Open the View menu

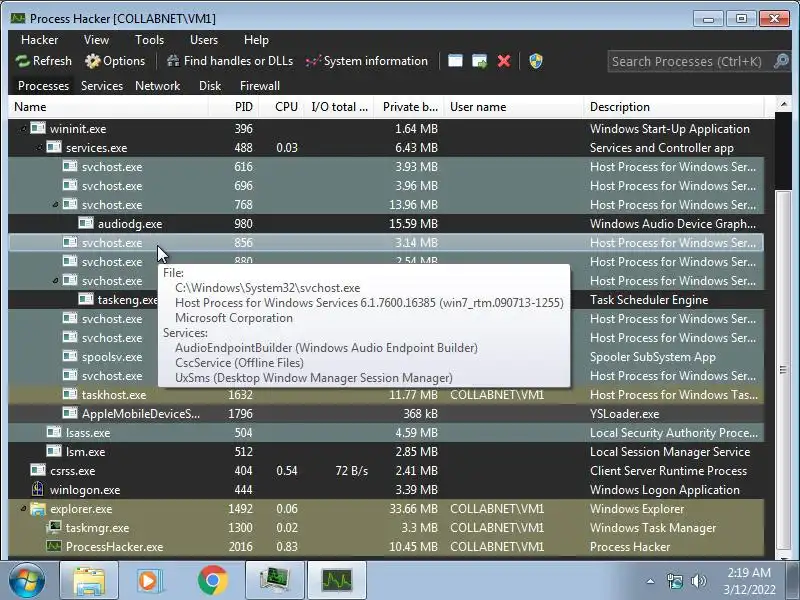(x=96, y=40)
